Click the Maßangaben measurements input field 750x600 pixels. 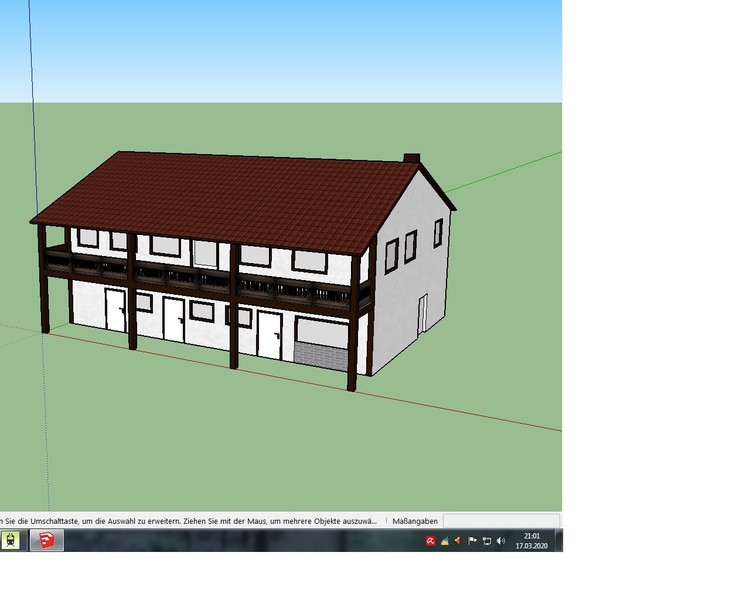pyautogui.click(x=501, y=521)
